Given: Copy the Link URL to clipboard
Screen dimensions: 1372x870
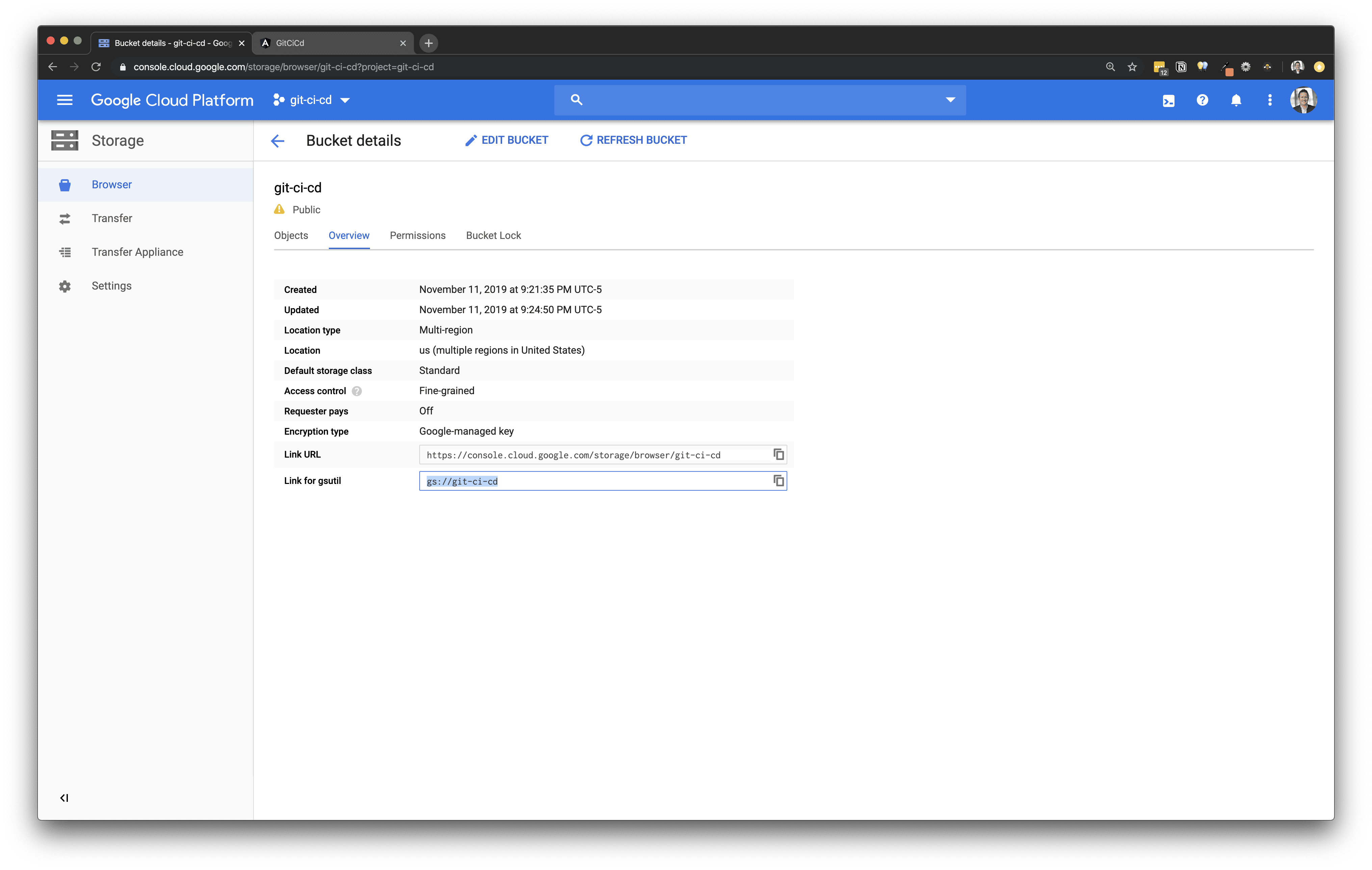Looking at the screenshot, I should 778,454.
